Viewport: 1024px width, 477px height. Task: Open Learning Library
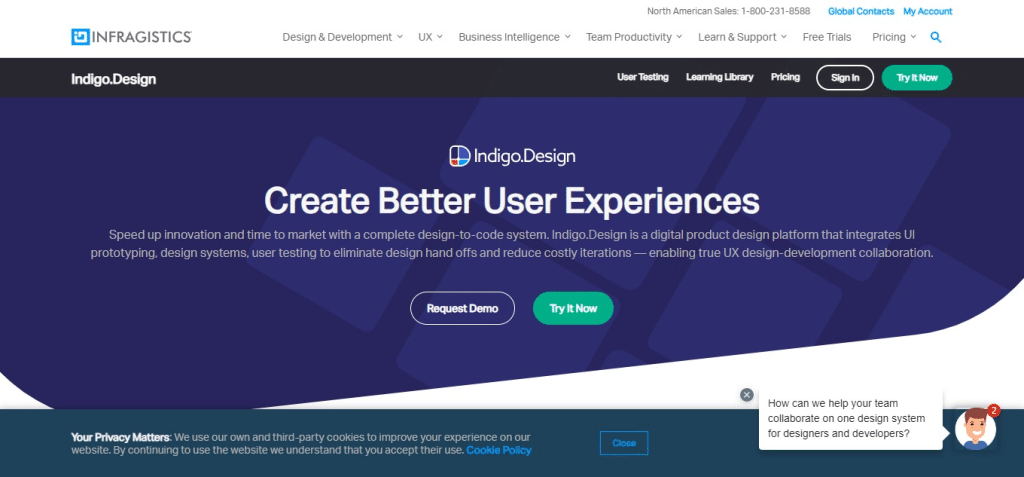coord(719,77)
